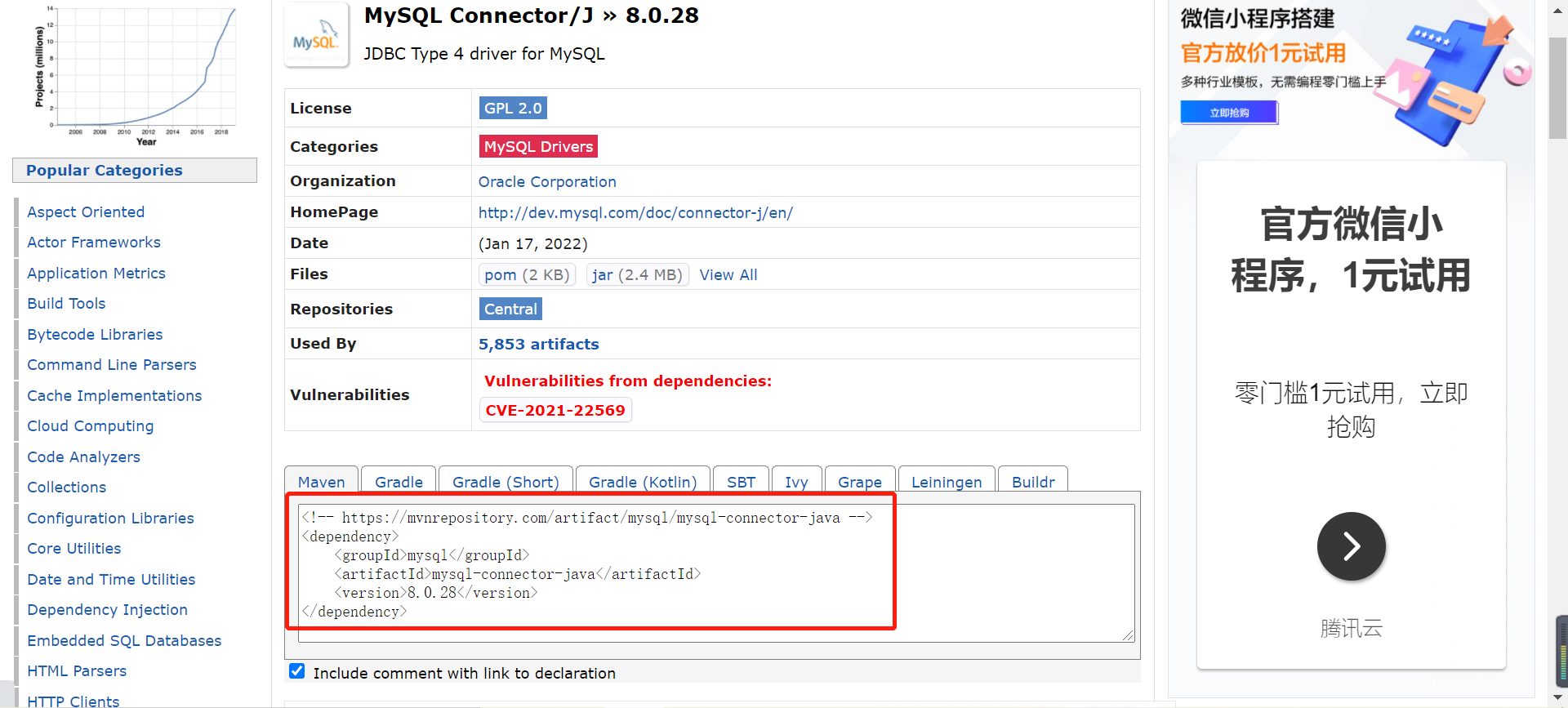Open Aspect Oriented category
Screen dimensions: 1568x708
(x=86, y=212)
